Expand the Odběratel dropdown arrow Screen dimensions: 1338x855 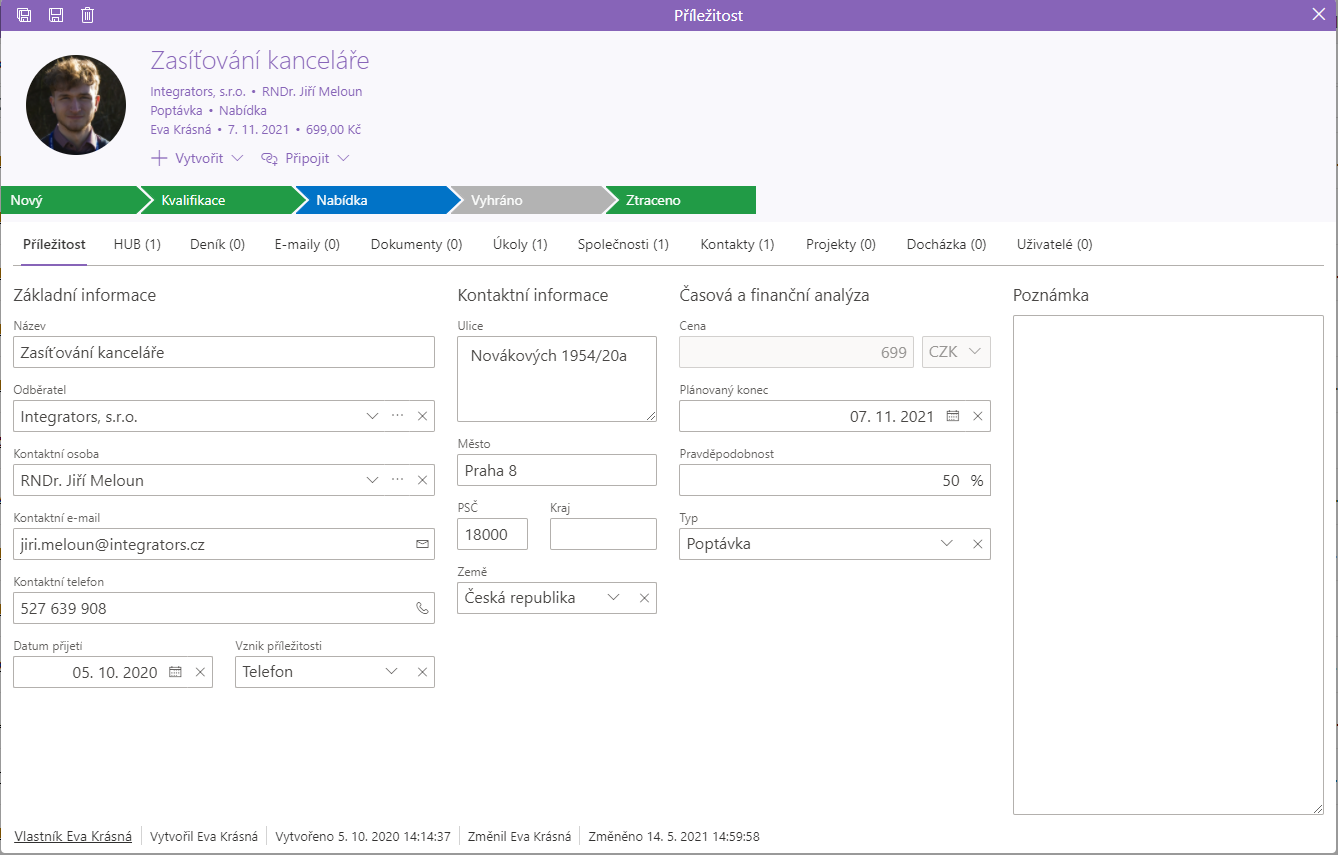coord(372,416)
